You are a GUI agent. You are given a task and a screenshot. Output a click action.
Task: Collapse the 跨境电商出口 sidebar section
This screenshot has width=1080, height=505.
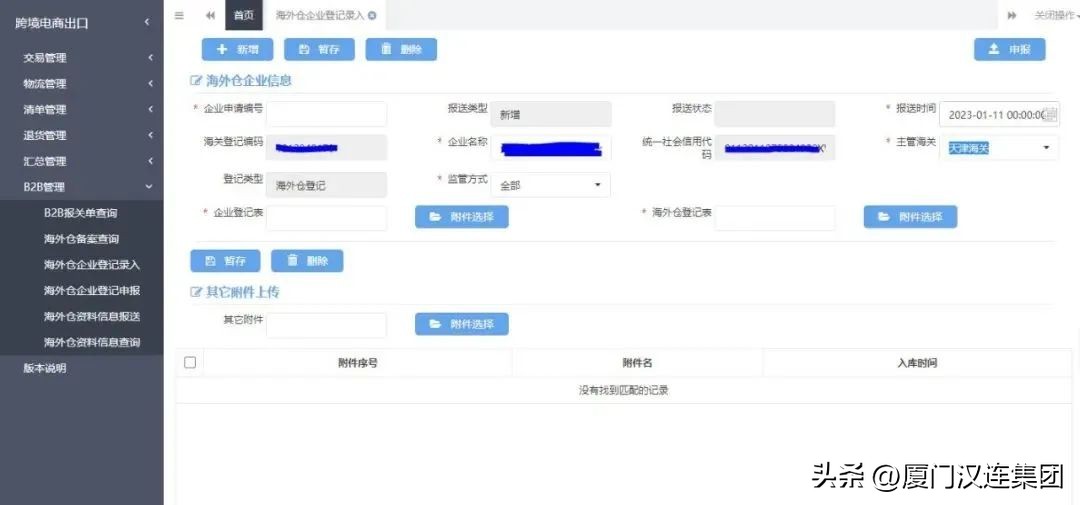pos(82,23)
